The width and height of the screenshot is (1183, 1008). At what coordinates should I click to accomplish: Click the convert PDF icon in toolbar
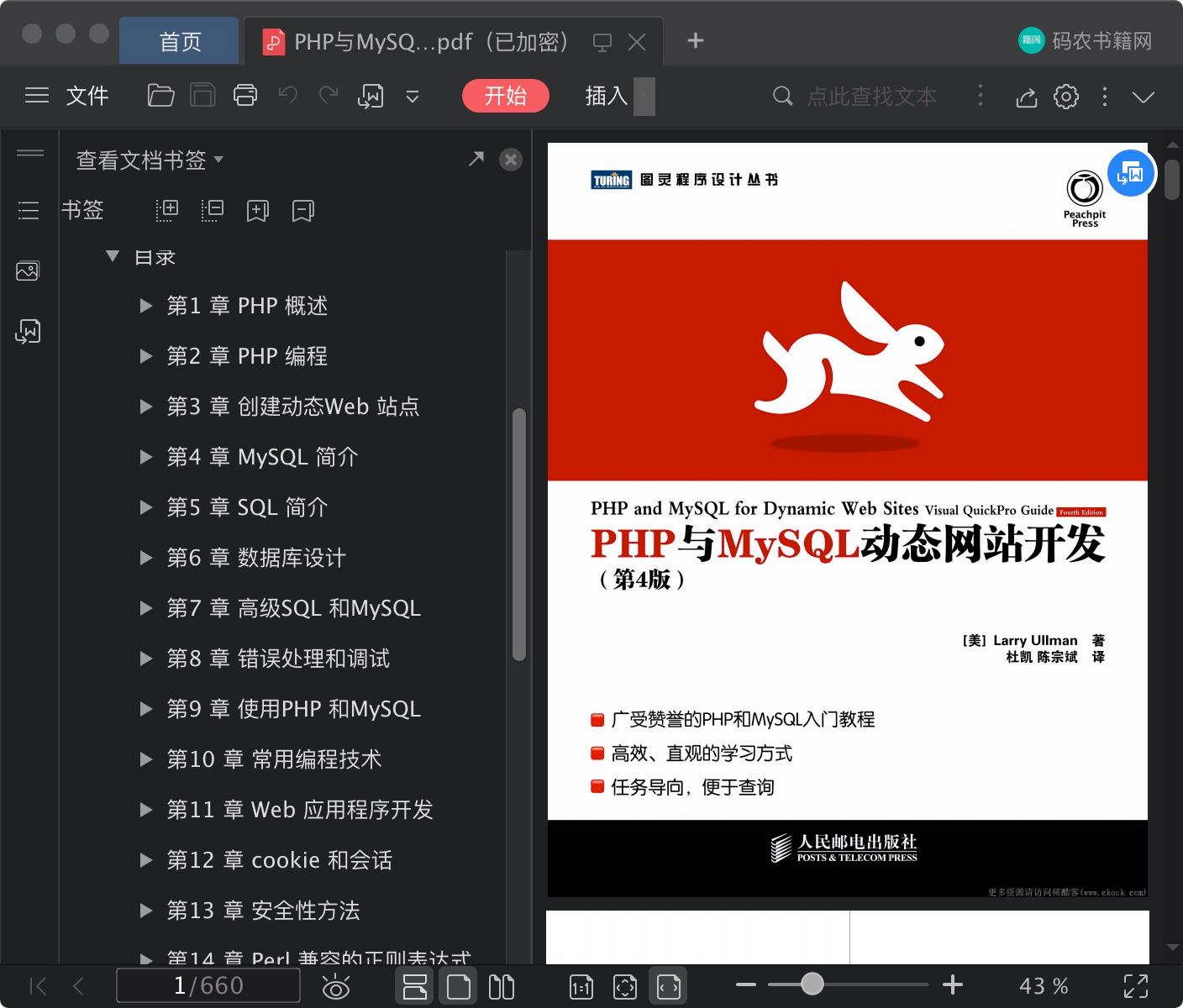371,97
